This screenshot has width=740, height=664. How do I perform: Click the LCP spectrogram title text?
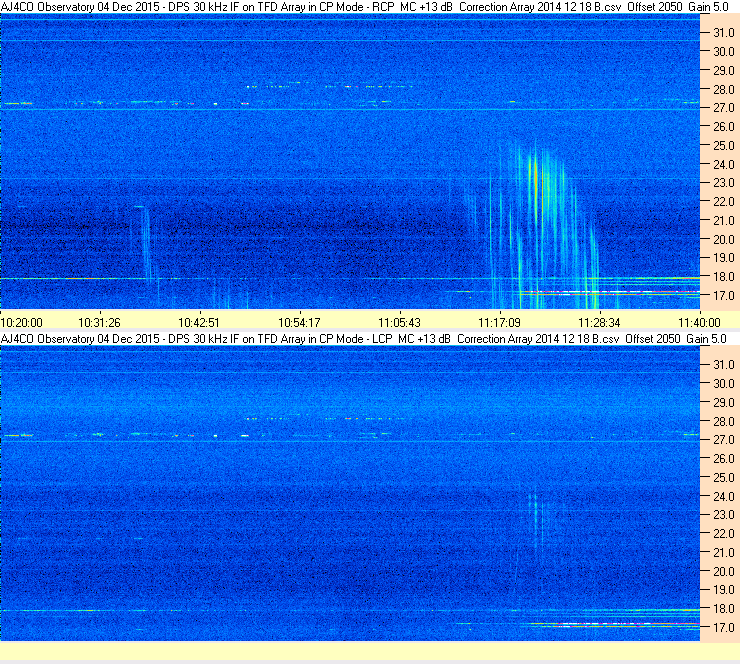click(363, 339)
